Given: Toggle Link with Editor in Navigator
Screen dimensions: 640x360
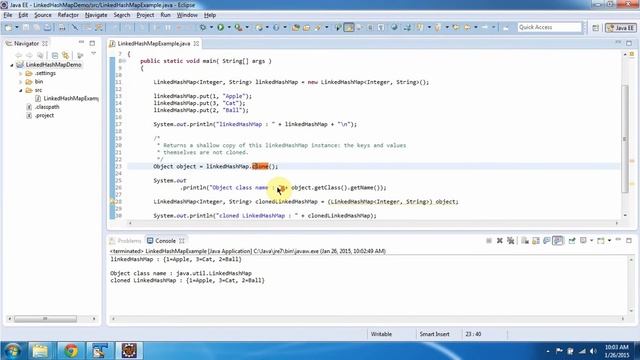Looking at the screenshot, I should (x=65, y=55).
